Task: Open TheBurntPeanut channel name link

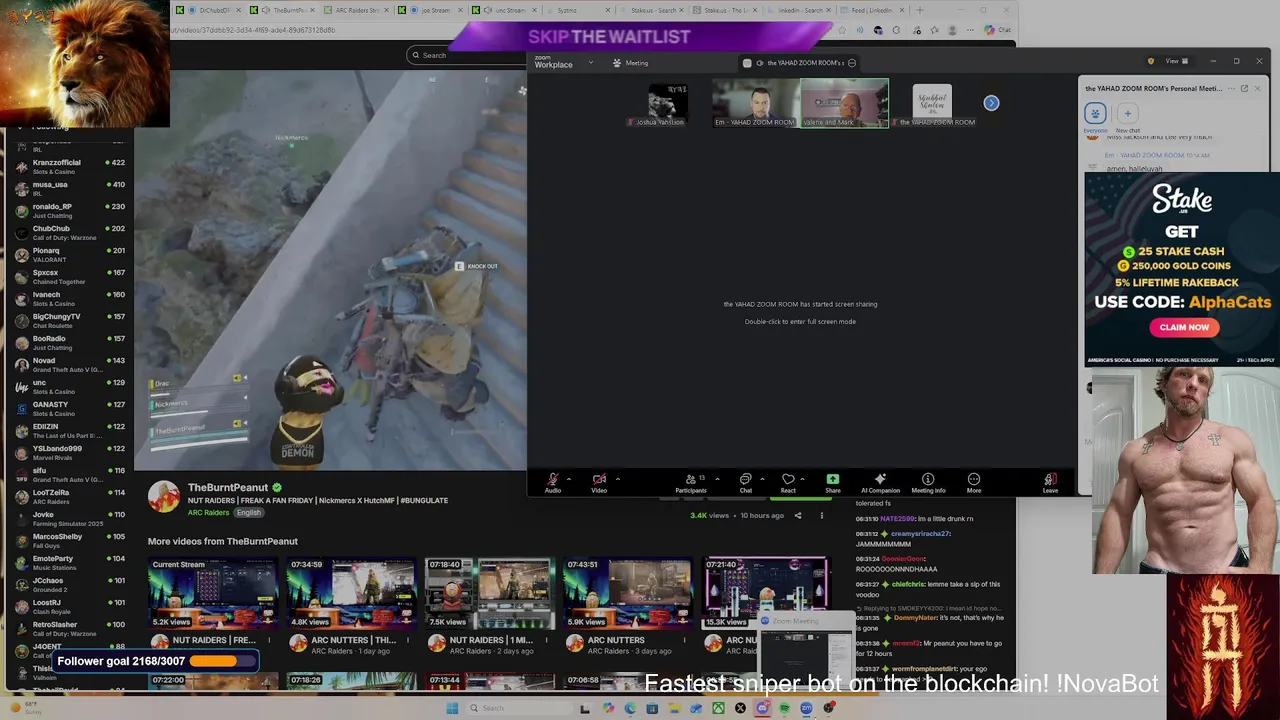Action: tap(228, 487)
